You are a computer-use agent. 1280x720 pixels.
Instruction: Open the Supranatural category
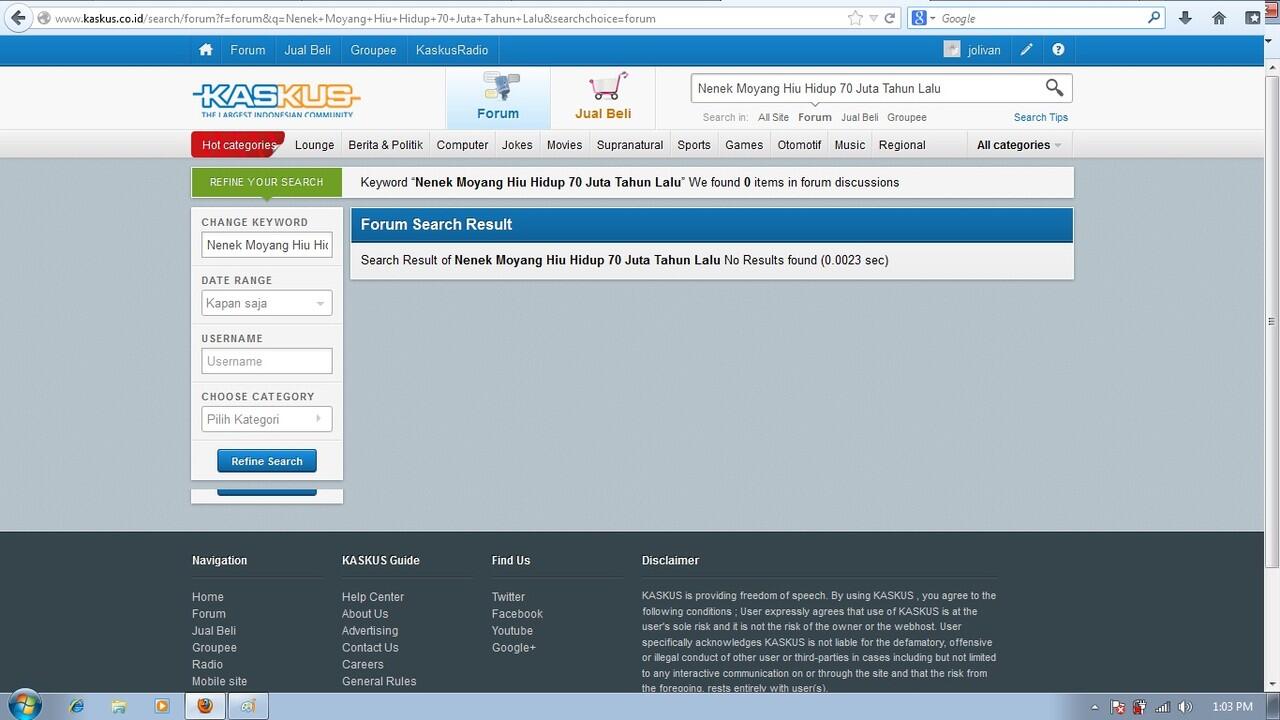[630, 145]
